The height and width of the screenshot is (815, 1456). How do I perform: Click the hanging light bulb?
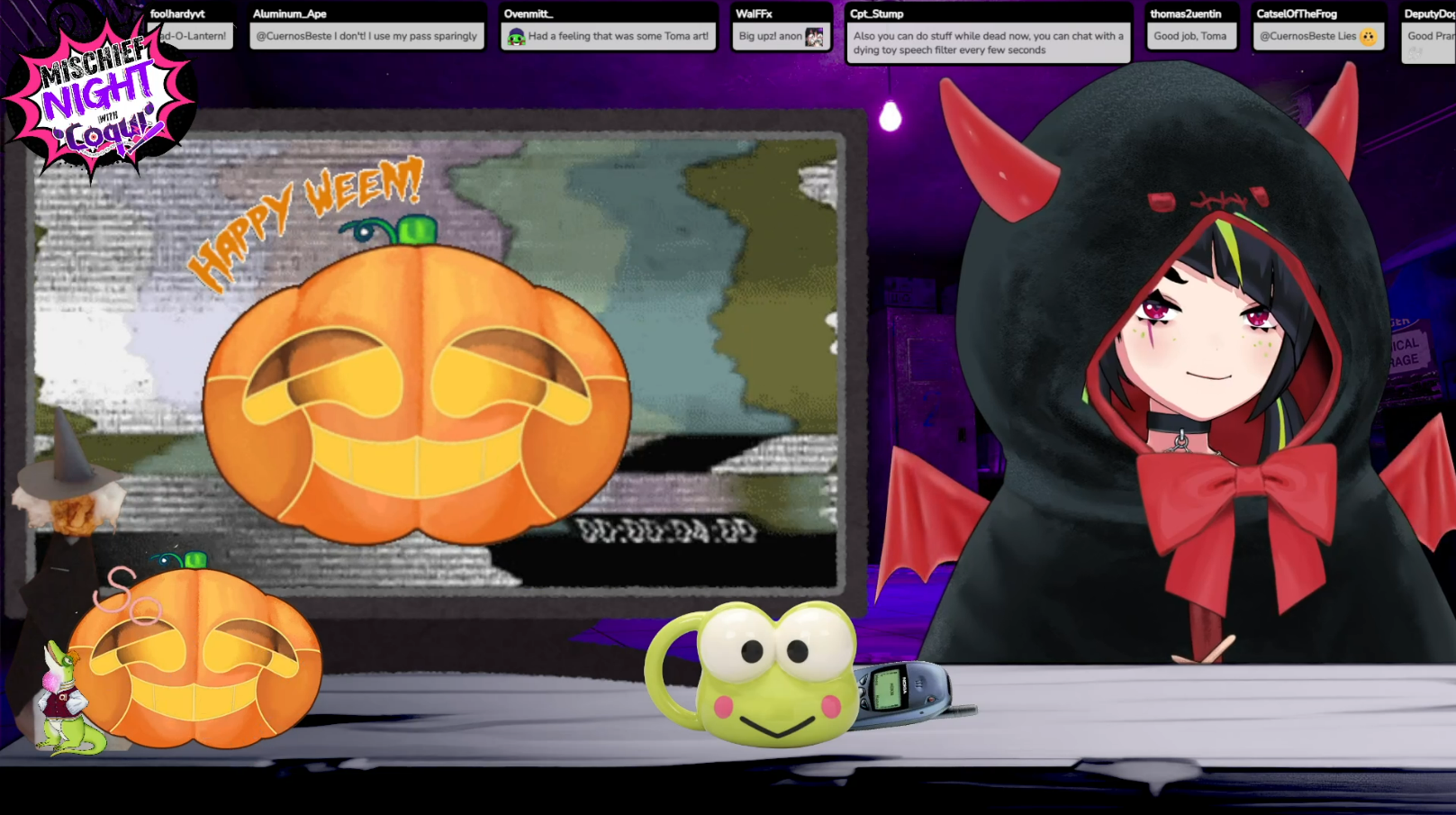(890, 115)
